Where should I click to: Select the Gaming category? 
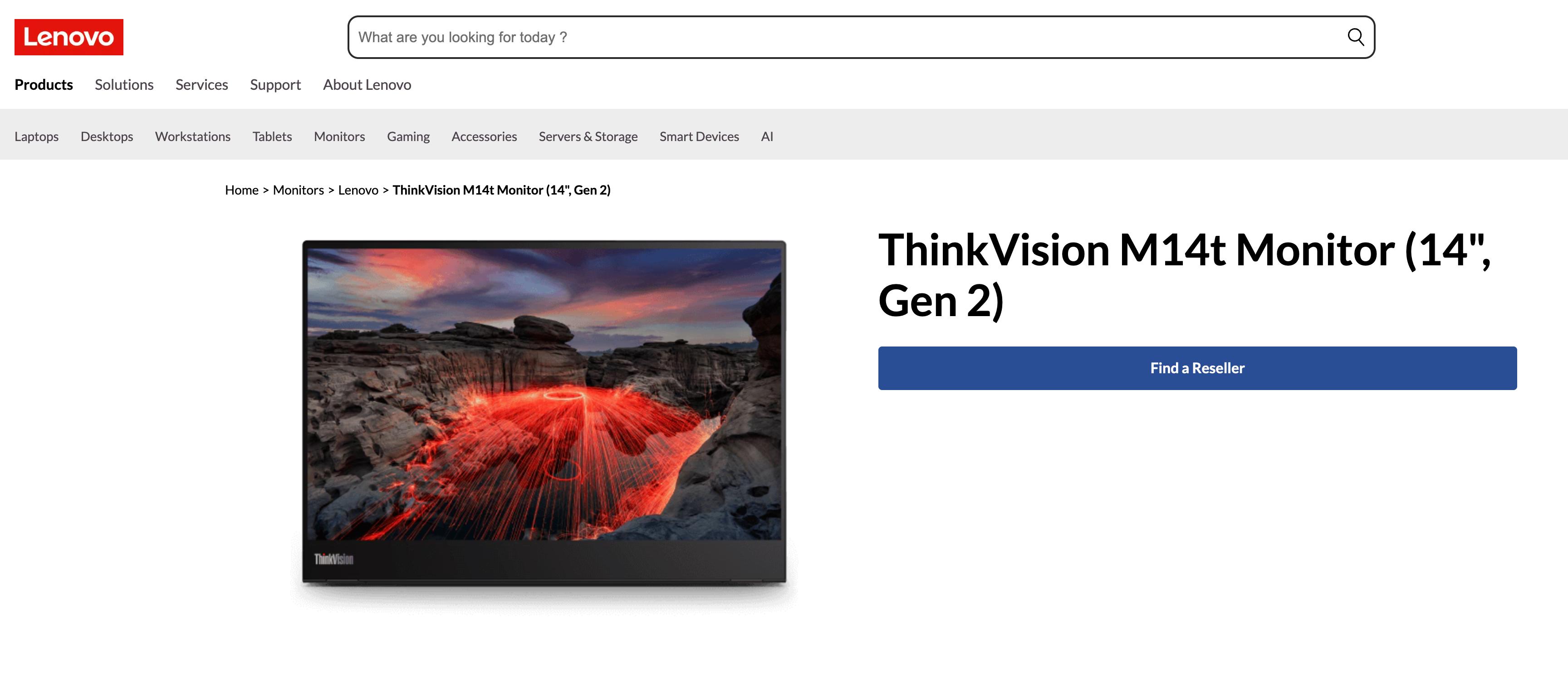(x=408, y=137)
